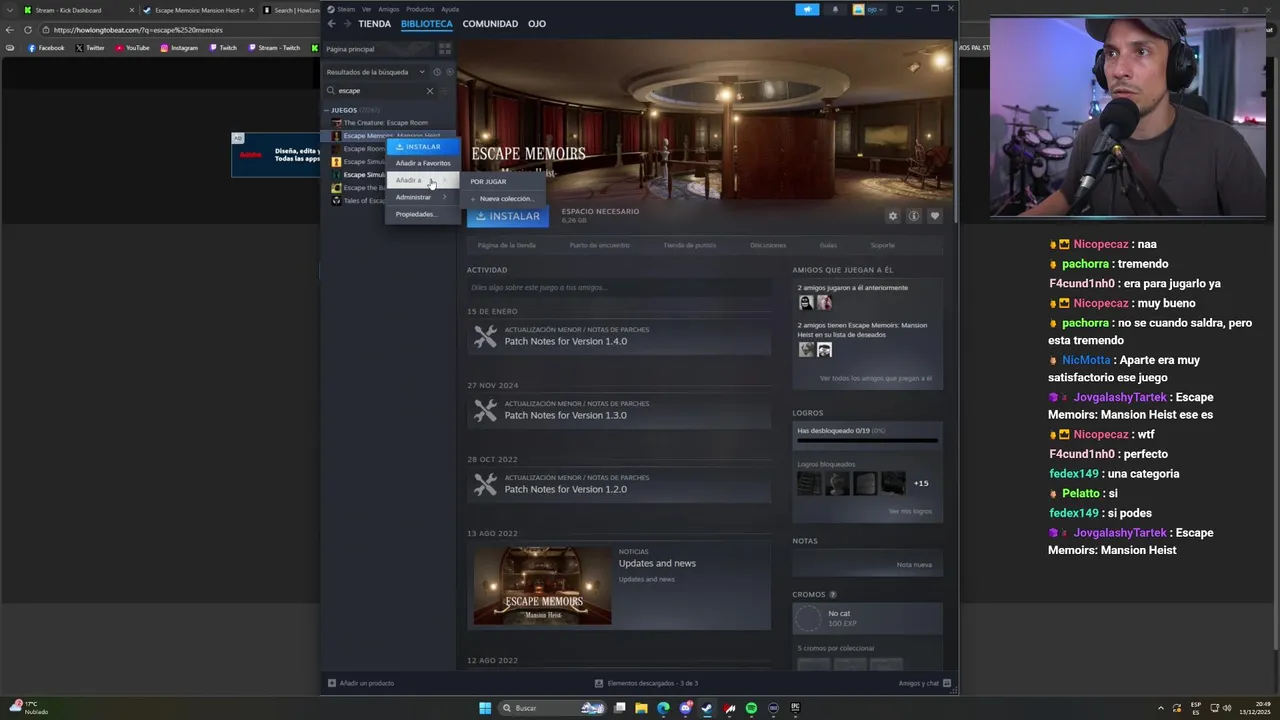Open Microsoft Edge in taskbar
The width and height of the screenshot is (1280, 720).
pos(663,708)
